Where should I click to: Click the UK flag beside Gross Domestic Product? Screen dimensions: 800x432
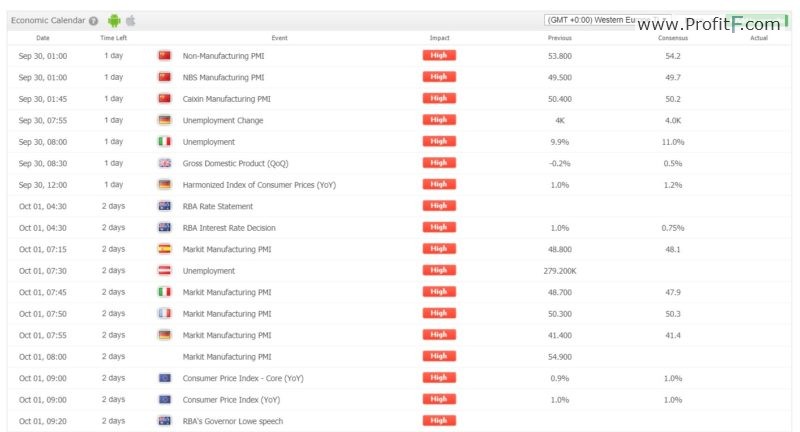164,163
